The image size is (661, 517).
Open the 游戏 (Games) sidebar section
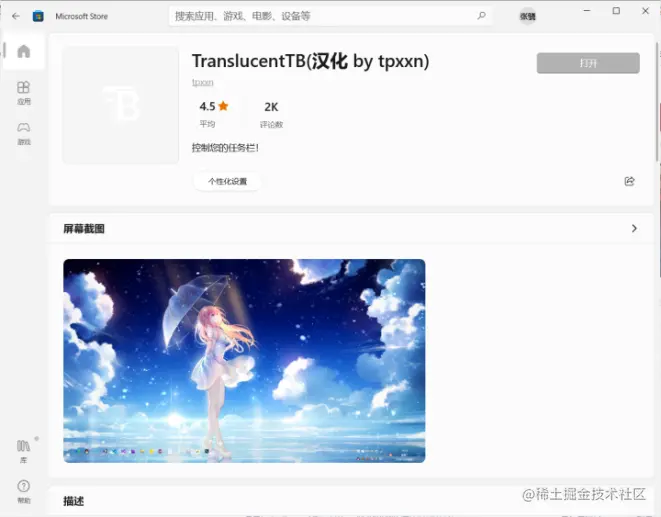(x=24, y=134)
